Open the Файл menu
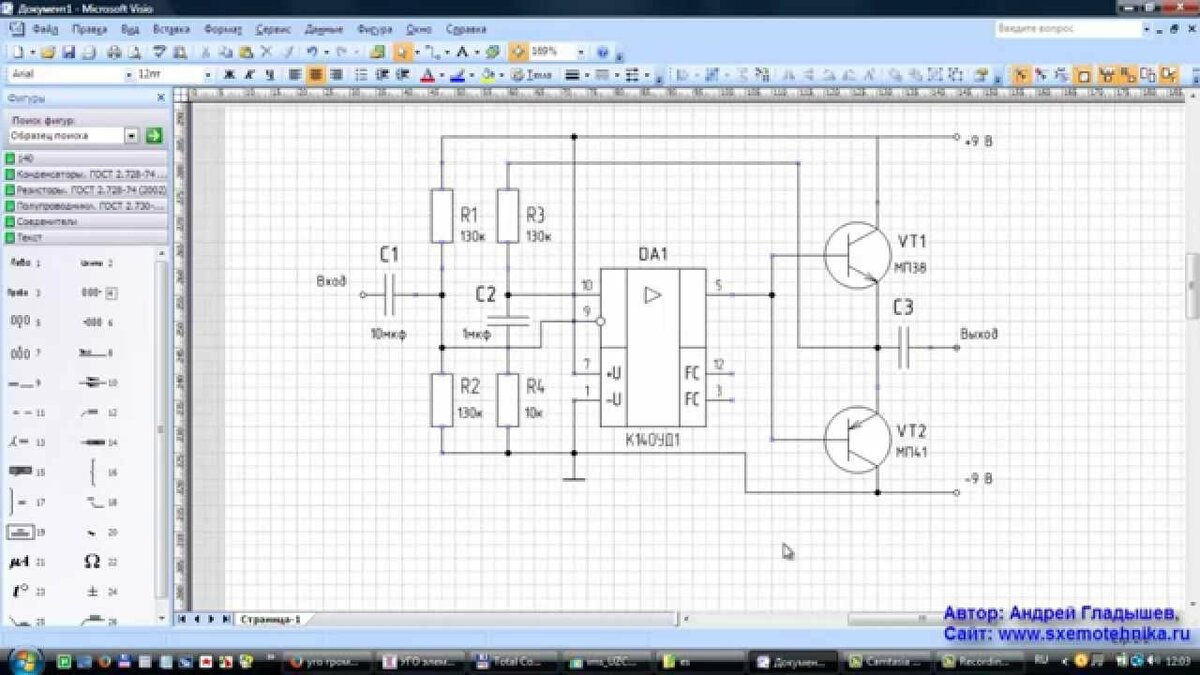The height and width of the screenshot is (675, 1200). click(45, 30)
